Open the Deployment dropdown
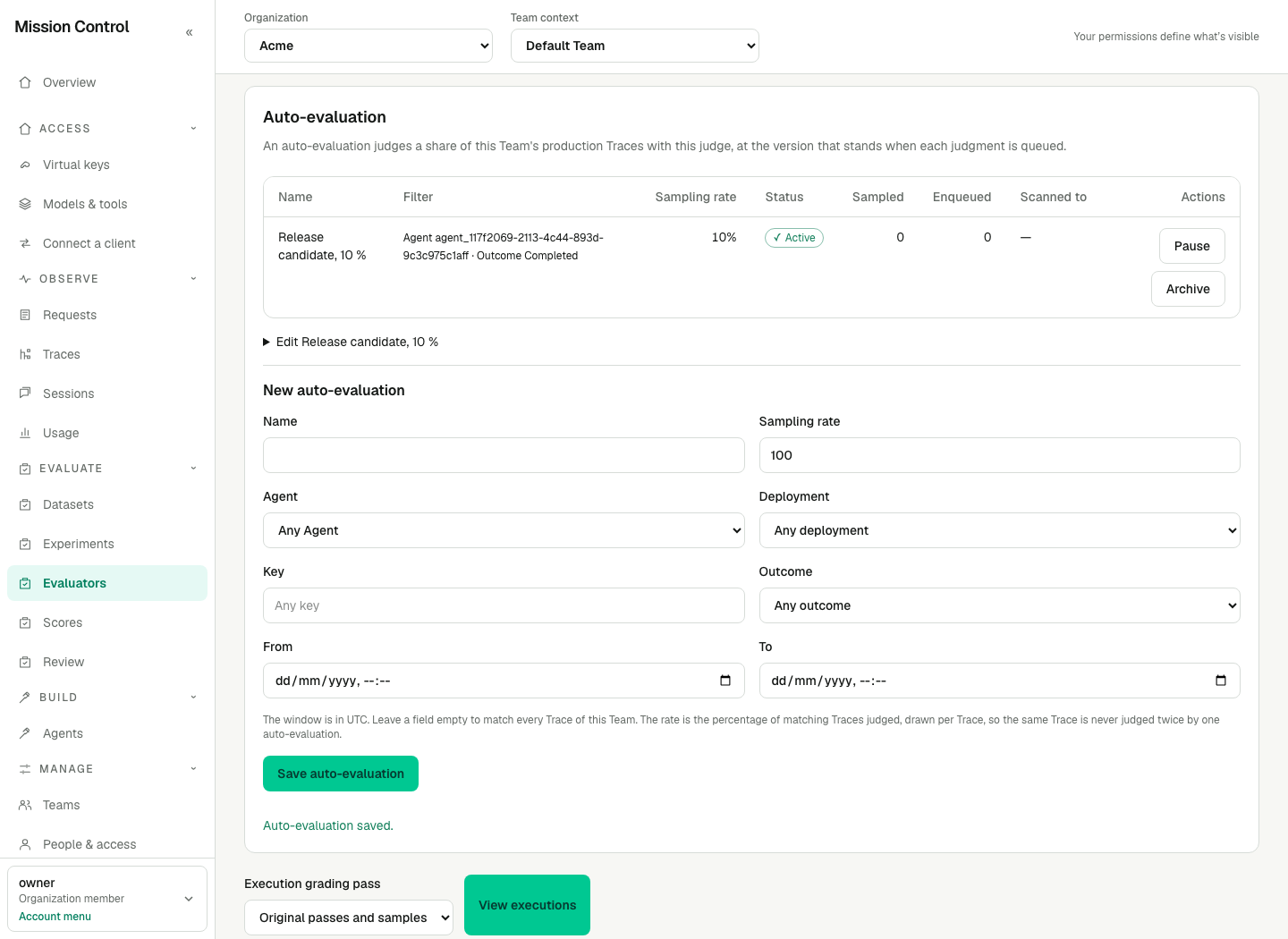The image size is (1288, 939). (999, 530)
